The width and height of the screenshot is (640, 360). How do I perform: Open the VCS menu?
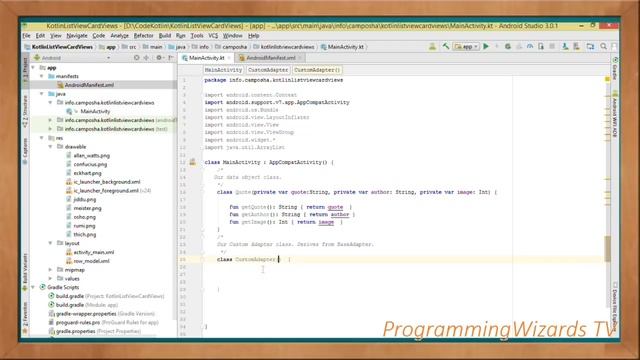point(213,36)
